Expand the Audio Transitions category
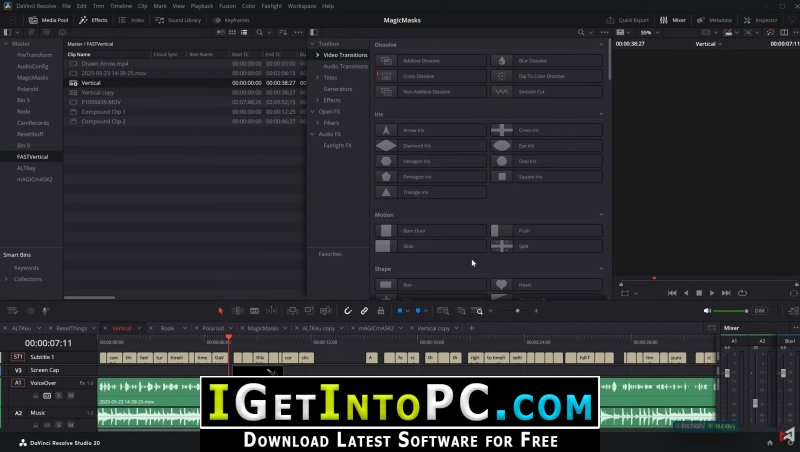The height and width of the screenshot is (452, 800). [345, 66]
